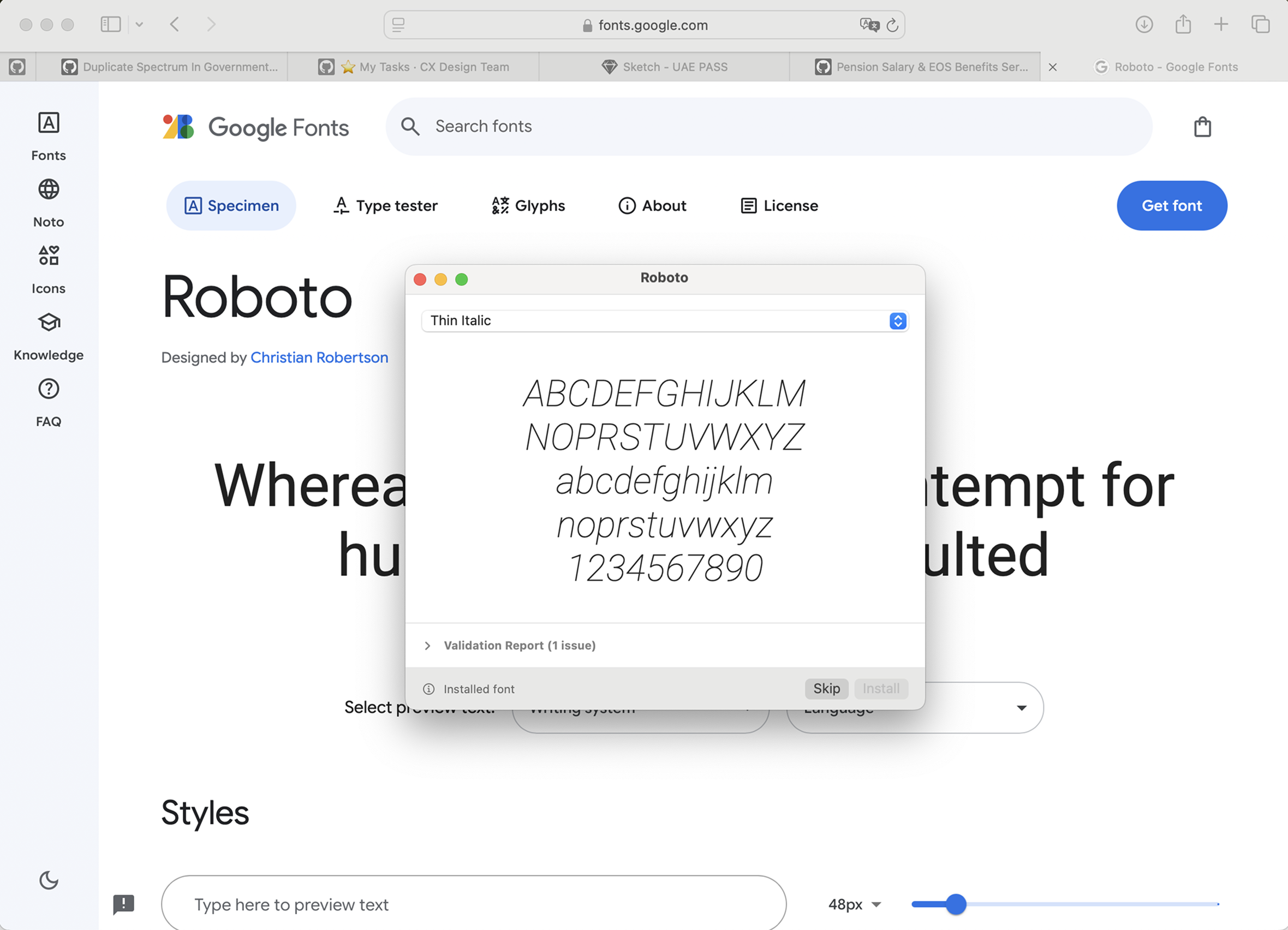Open the reader page icon in address bar
Viewport: 1288px width, 930px height.
click(x=398, y=25)
